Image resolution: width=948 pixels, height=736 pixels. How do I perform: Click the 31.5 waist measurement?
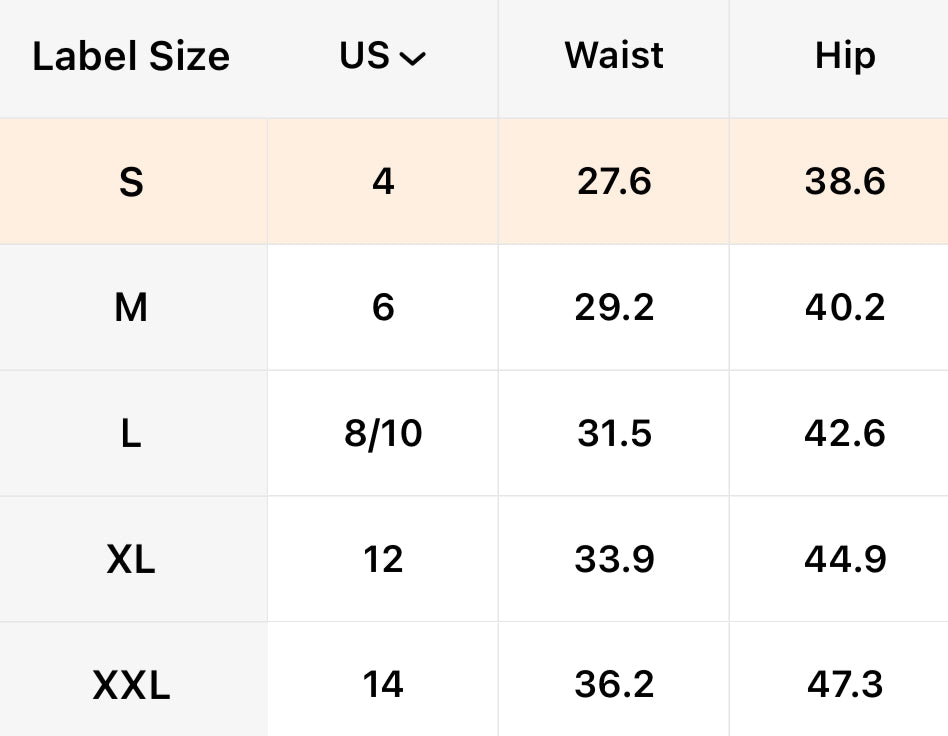[x=614, y=434]
